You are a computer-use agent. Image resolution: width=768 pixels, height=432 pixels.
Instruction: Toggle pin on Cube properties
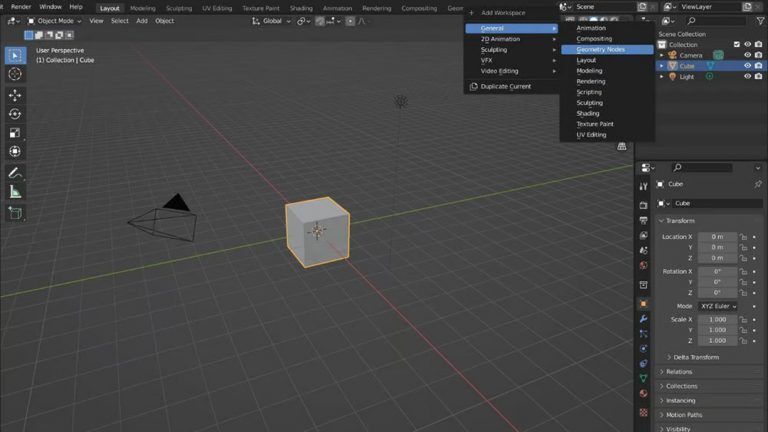tap(758, 184)
